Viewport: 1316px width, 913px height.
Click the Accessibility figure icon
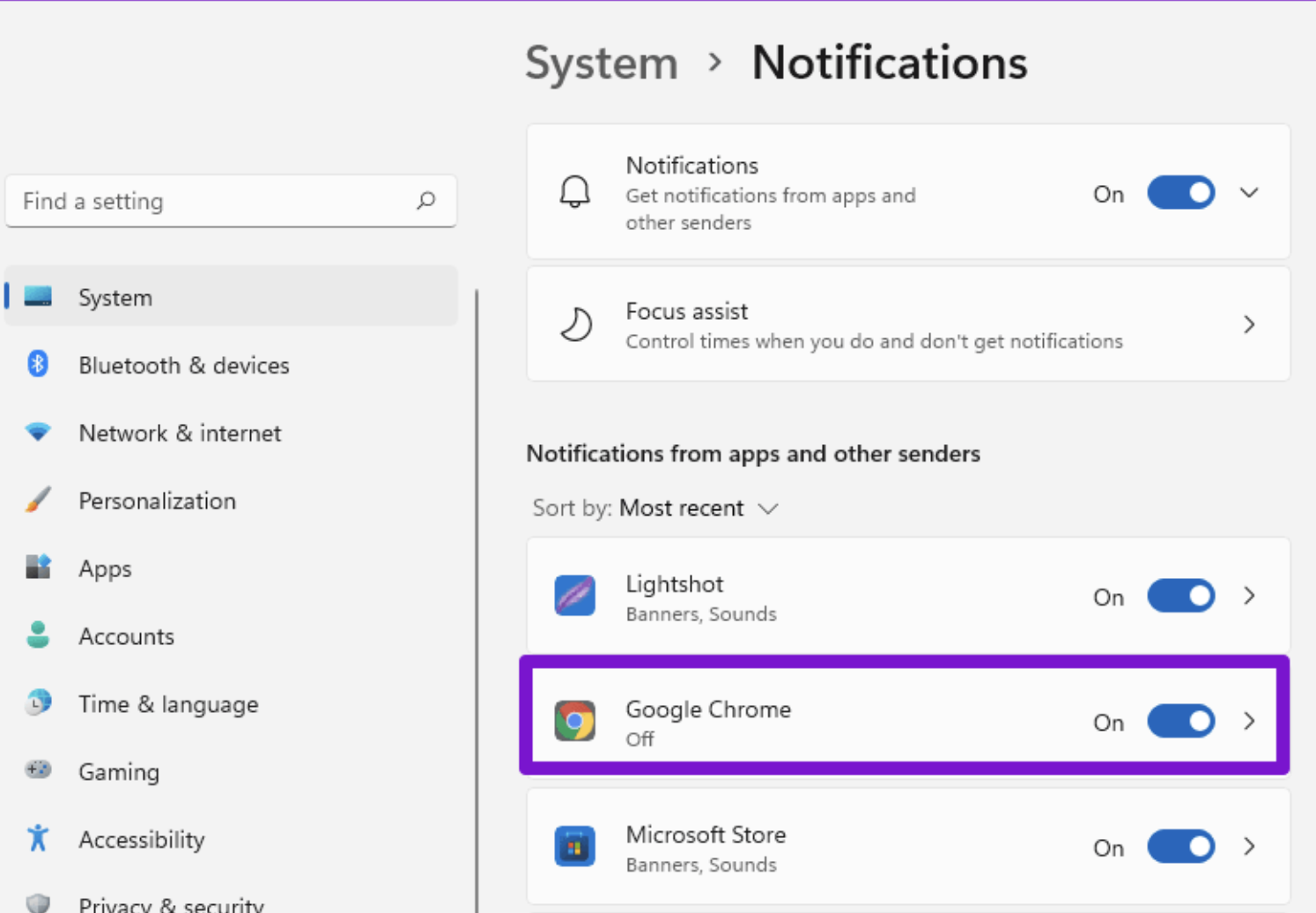tap(38, 838)
